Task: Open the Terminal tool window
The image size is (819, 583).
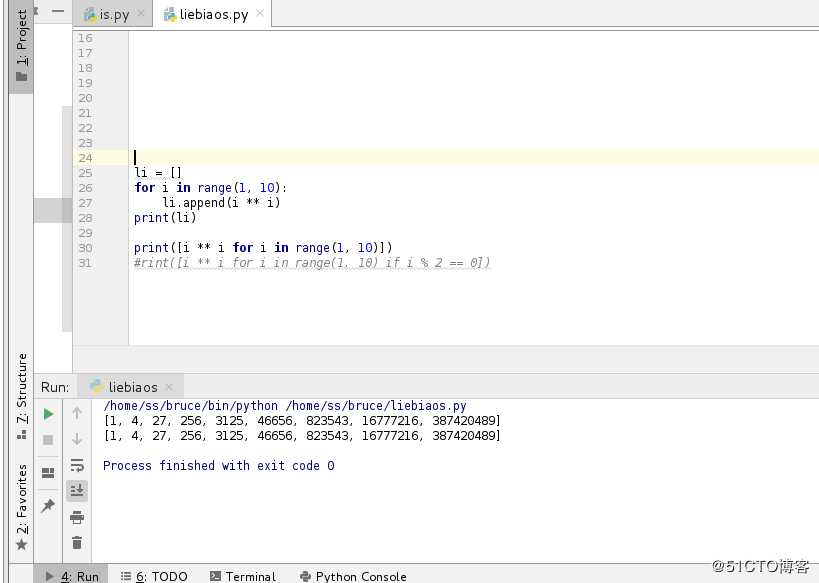Action: tap(243, 576)
